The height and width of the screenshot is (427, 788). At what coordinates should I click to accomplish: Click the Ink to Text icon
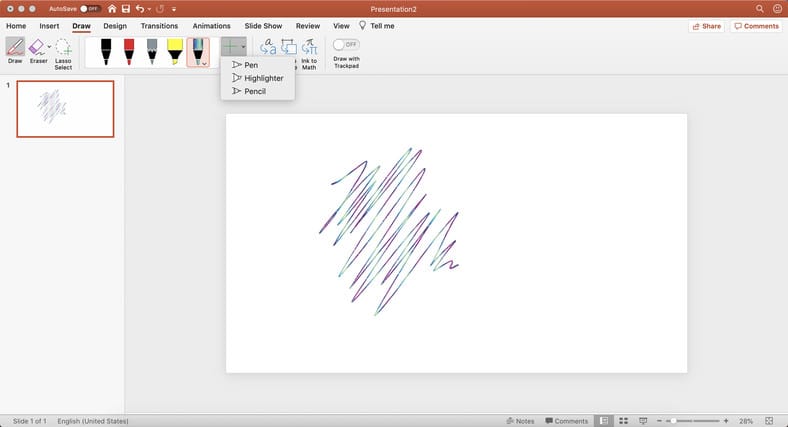tap(268, 47)
